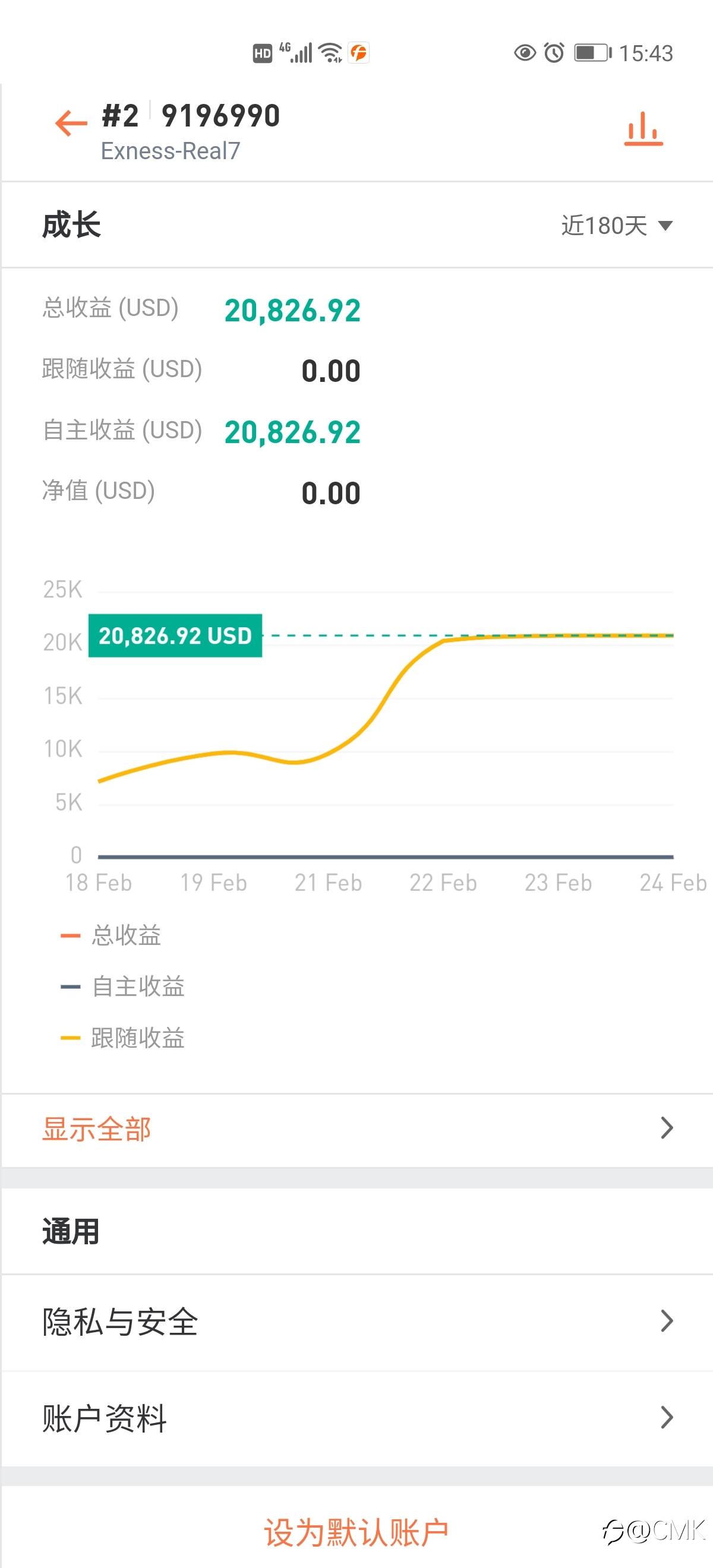Open 账户资料 menu item
This screenshot has width=713, height=1568.
click(104, 1418)
